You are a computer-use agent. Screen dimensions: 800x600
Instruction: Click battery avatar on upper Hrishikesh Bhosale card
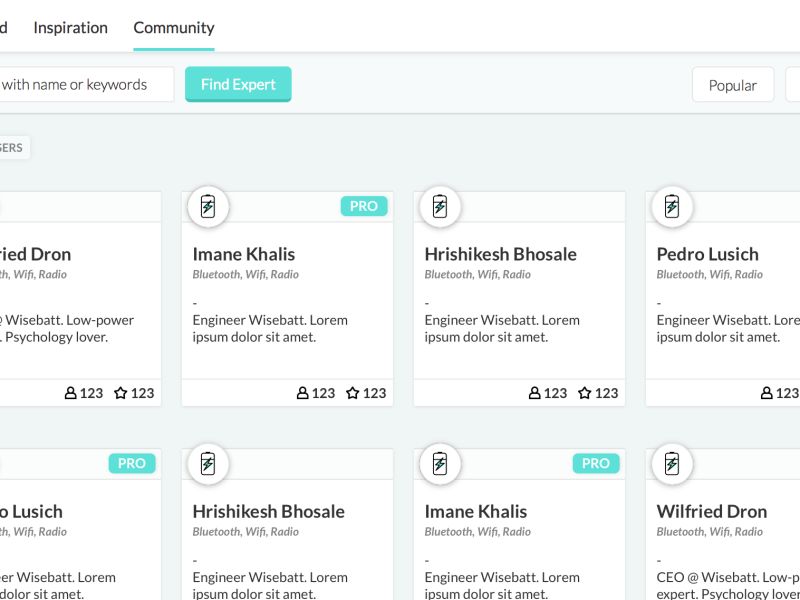tap(440, 207)
